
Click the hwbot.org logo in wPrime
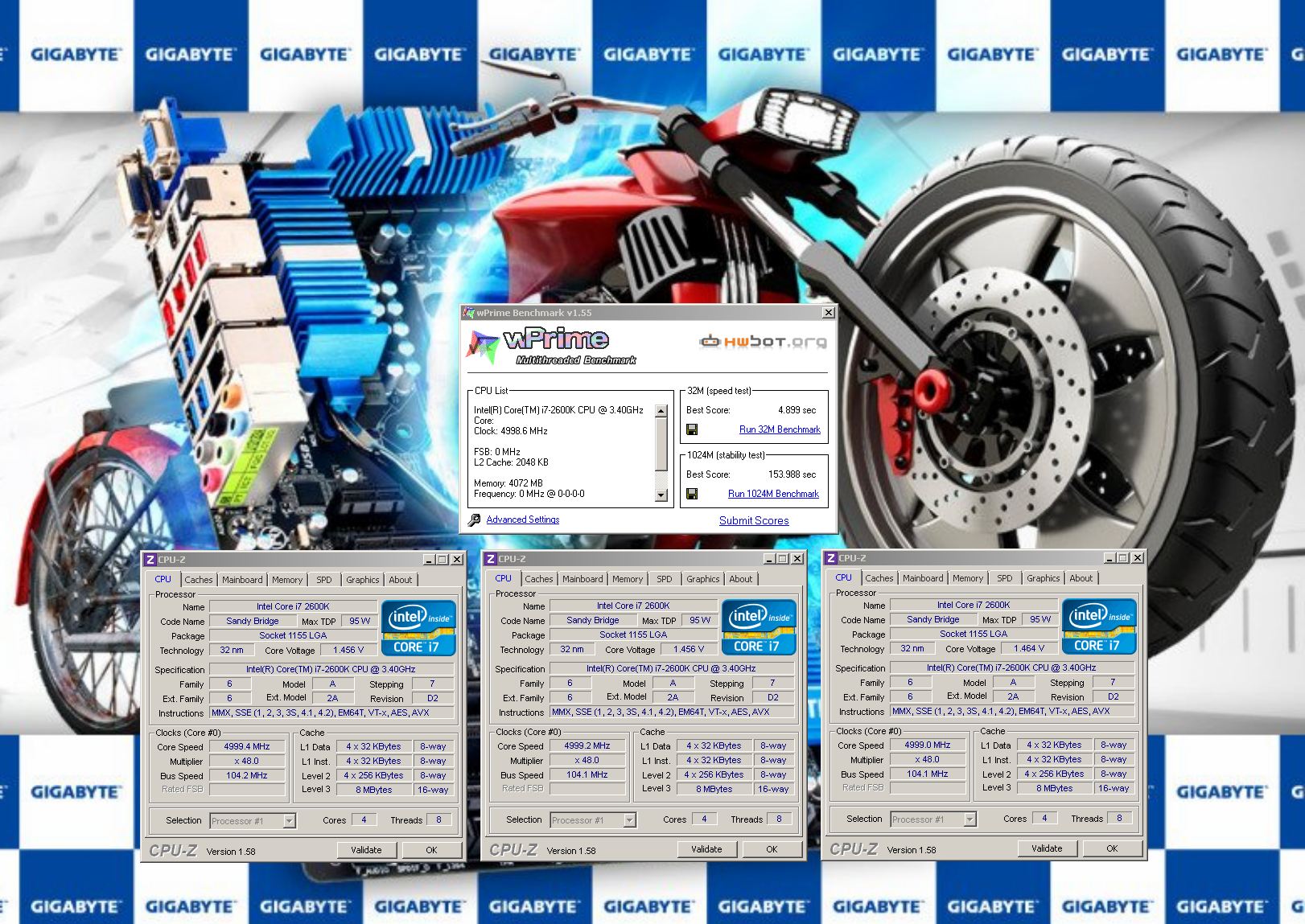click(x=763, y=341)
